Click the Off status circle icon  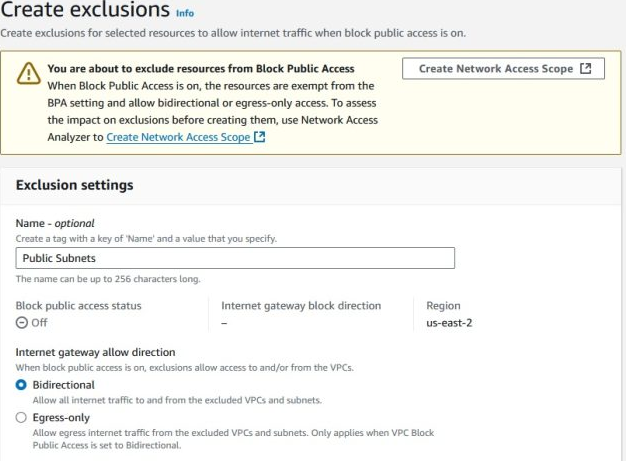[22, 323]
